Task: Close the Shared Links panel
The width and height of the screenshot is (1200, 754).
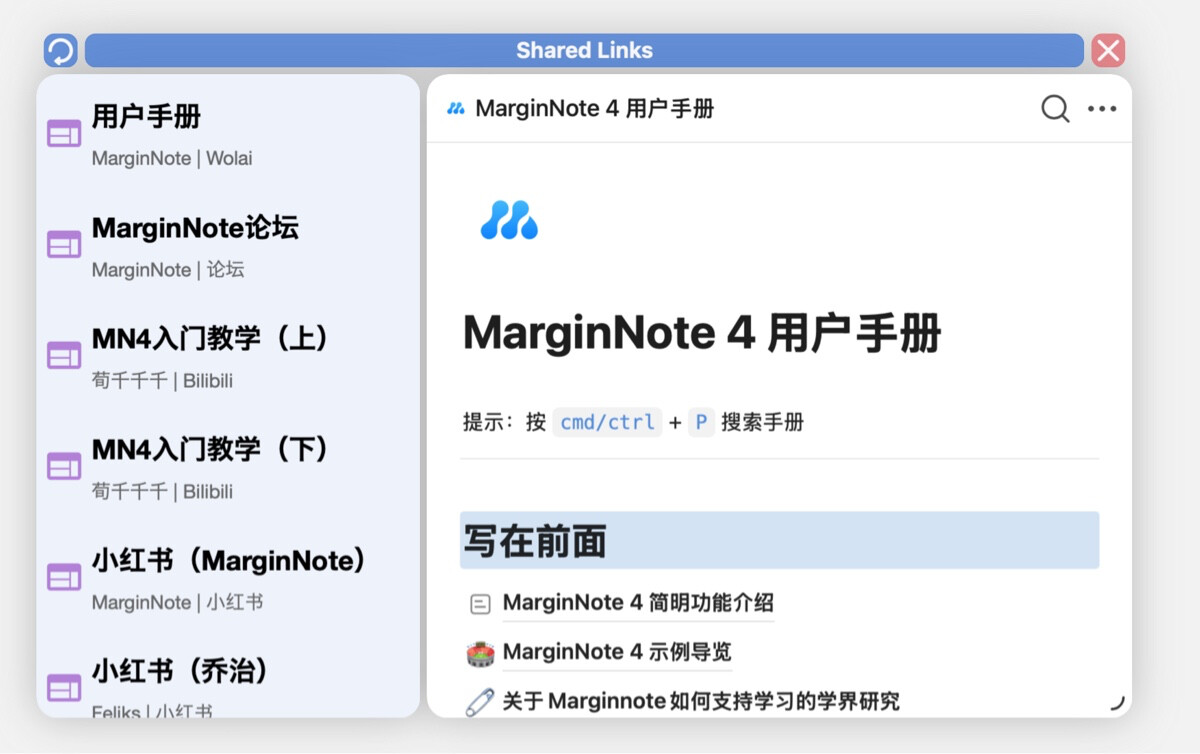Action: (x=1108, y=50)
